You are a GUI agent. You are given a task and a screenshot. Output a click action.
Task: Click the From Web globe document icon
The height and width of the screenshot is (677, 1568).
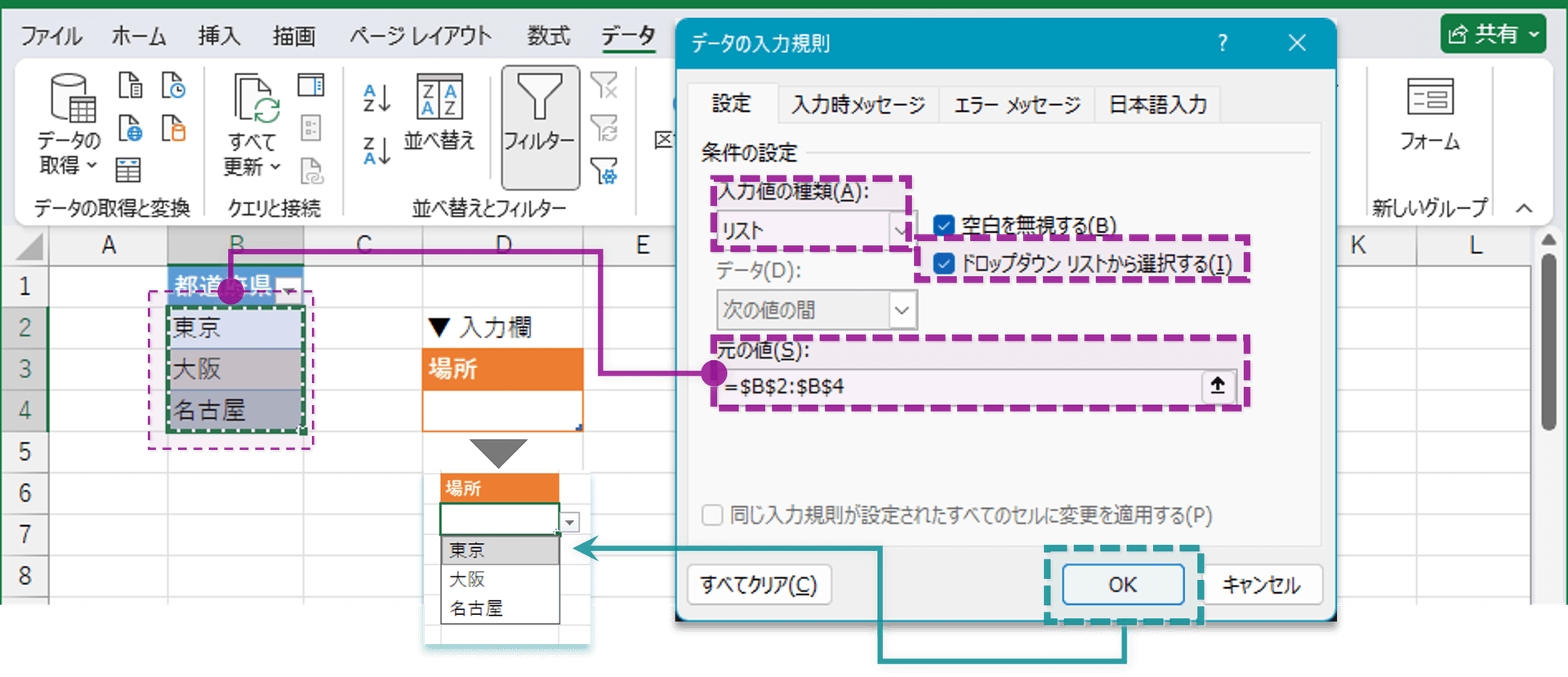point(130,128)
